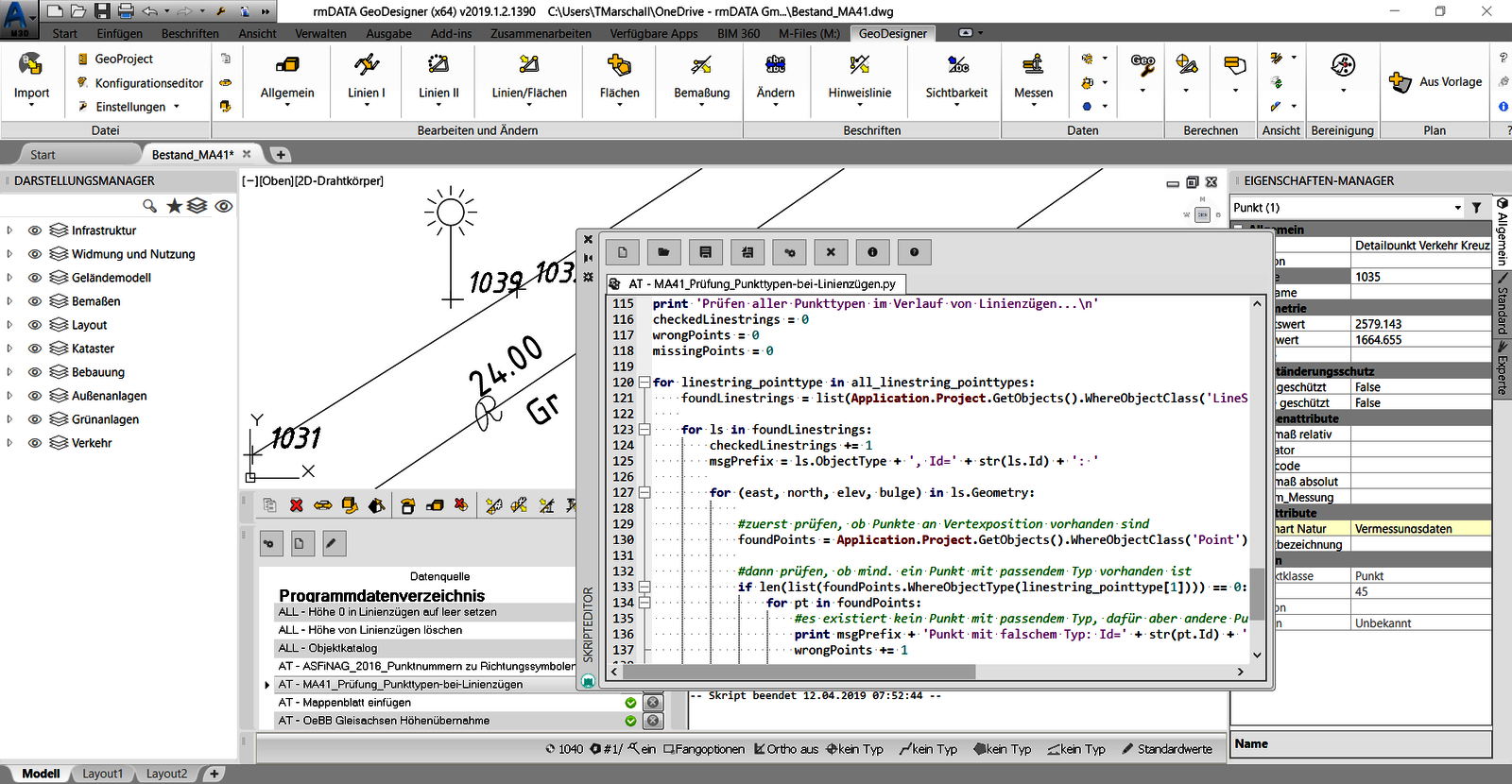Open the Punkt (1) selection dropdown
Image resolution: width=1512 pixels, height=784 pixels.
coord(1457,208)
